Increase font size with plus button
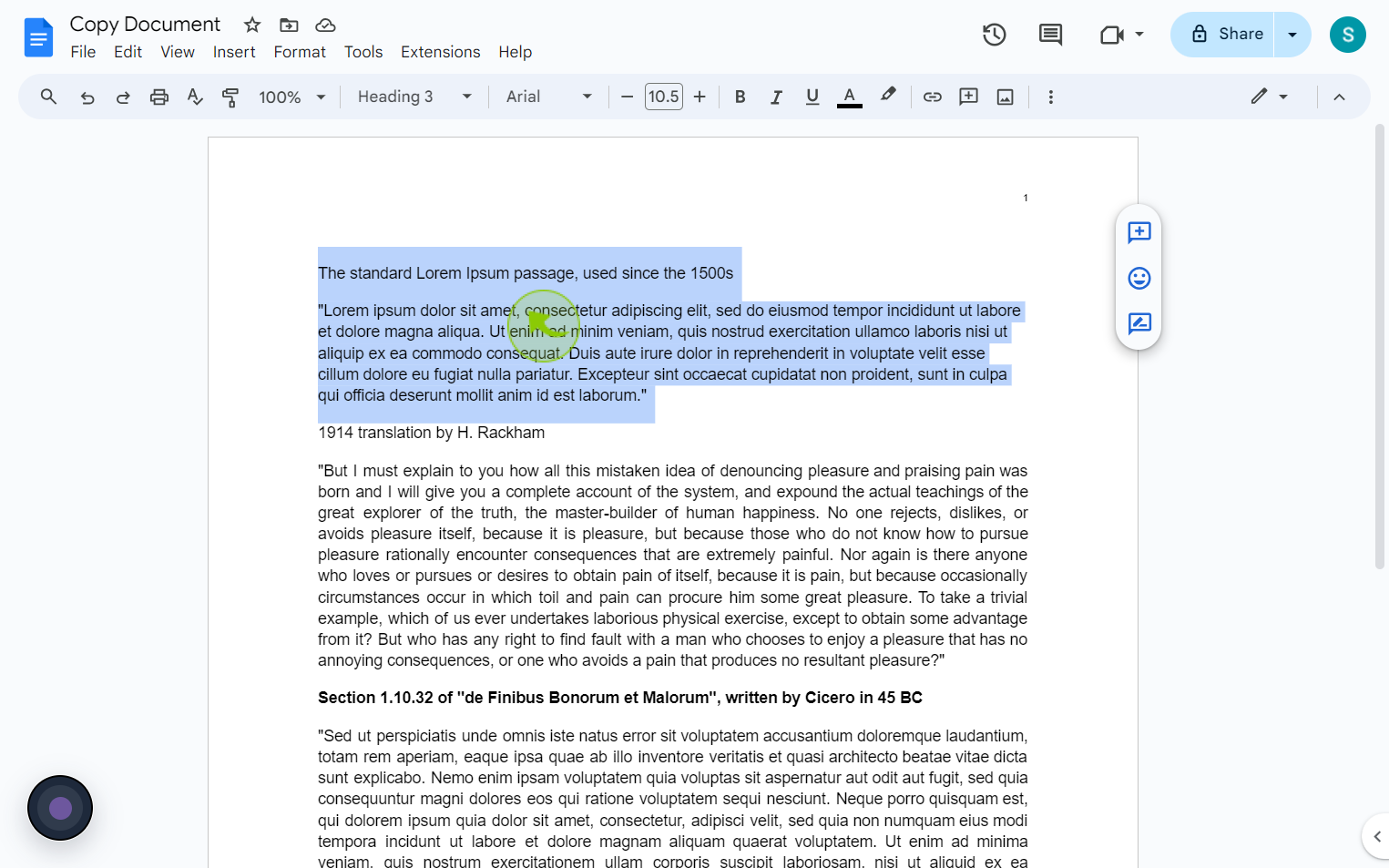Image resolution: width=1389 pixels, height=868 pixels. tap(700, 97)
